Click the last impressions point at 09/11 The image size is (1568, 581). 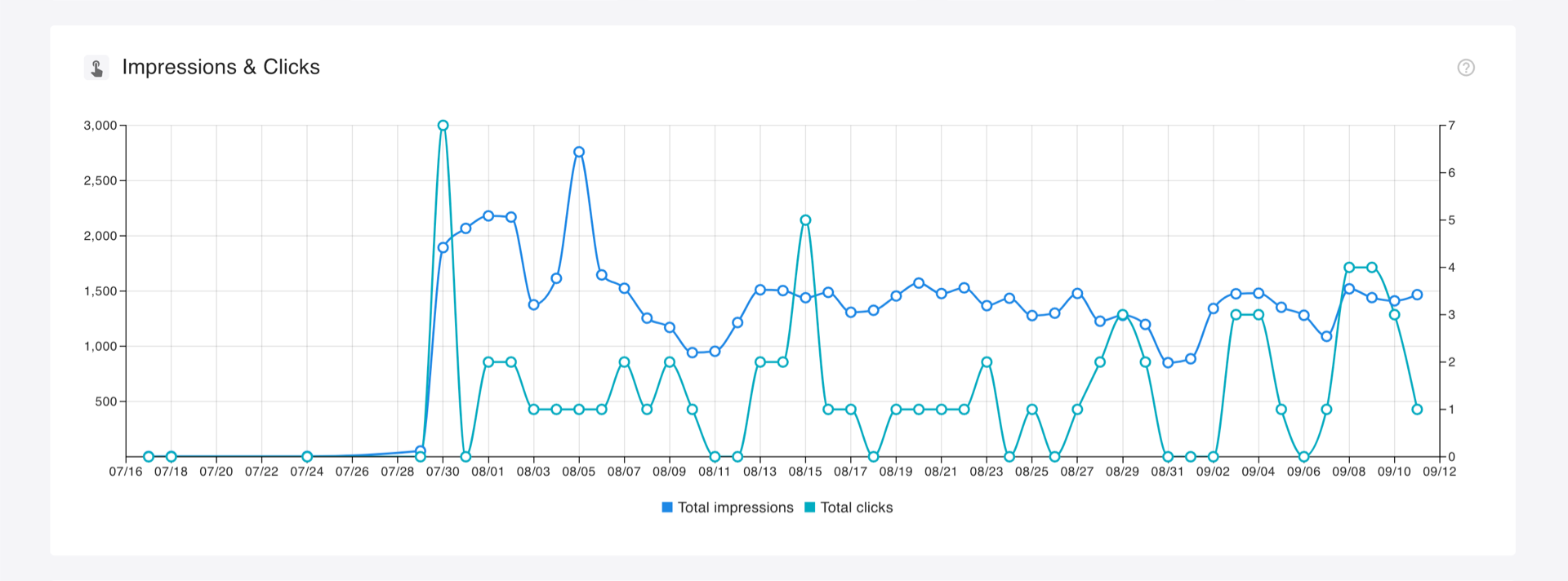tap(1417, 295)
